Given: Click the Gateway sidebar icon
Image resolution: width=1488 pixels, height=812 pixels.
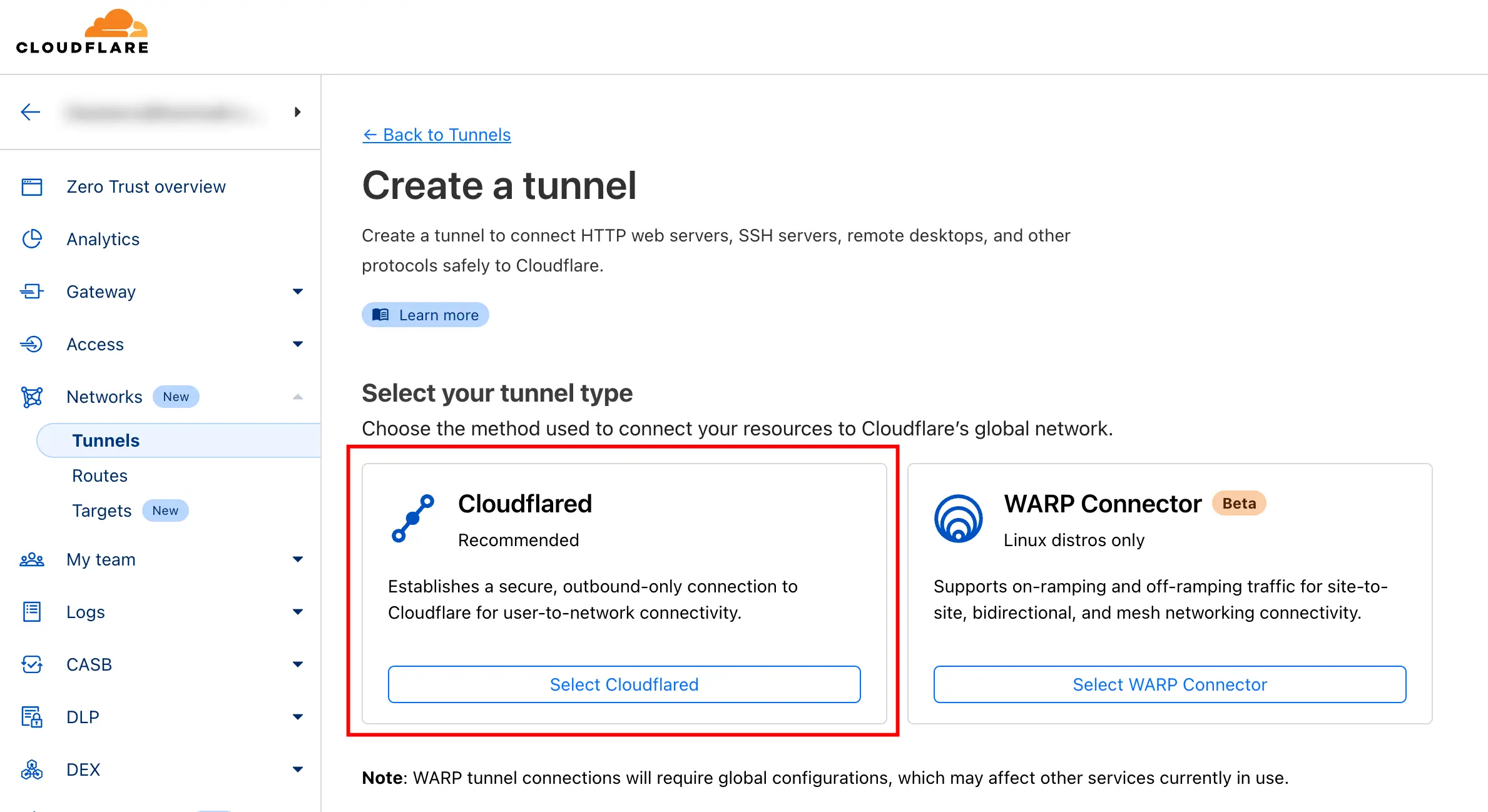Looking at the screenshot, I should pos(32,292).
